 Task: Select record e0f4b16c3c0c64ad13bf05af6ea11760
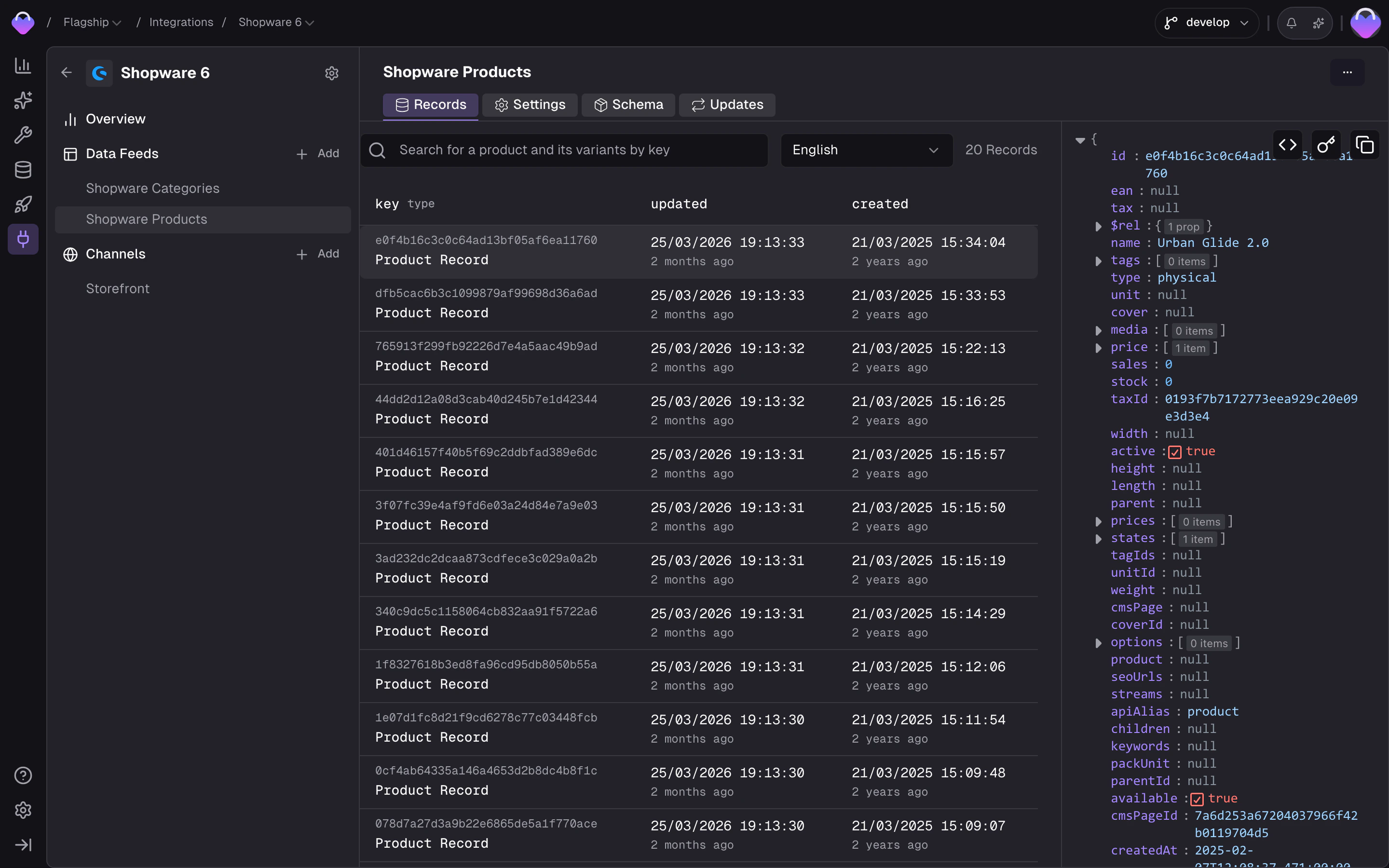coord(698,251)
